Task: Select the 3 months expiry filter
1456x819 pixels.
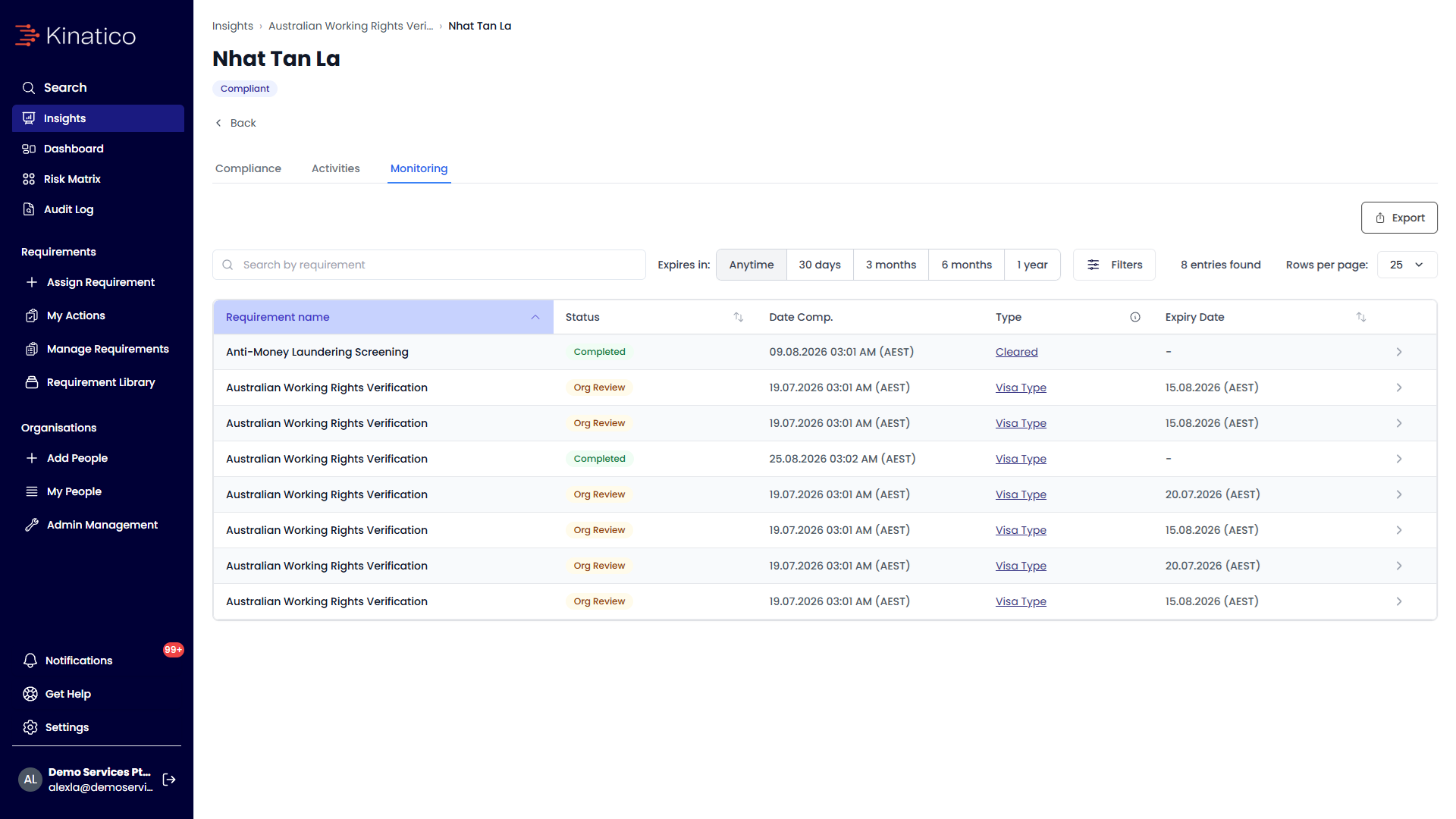Action: click(x=891, y=265)
